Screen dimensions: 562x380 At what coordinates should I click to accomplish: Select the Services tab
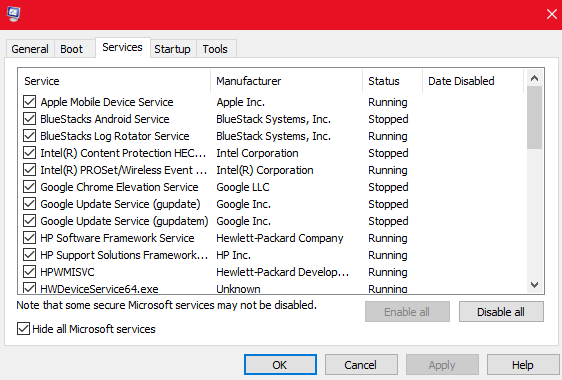coord(122,47)
